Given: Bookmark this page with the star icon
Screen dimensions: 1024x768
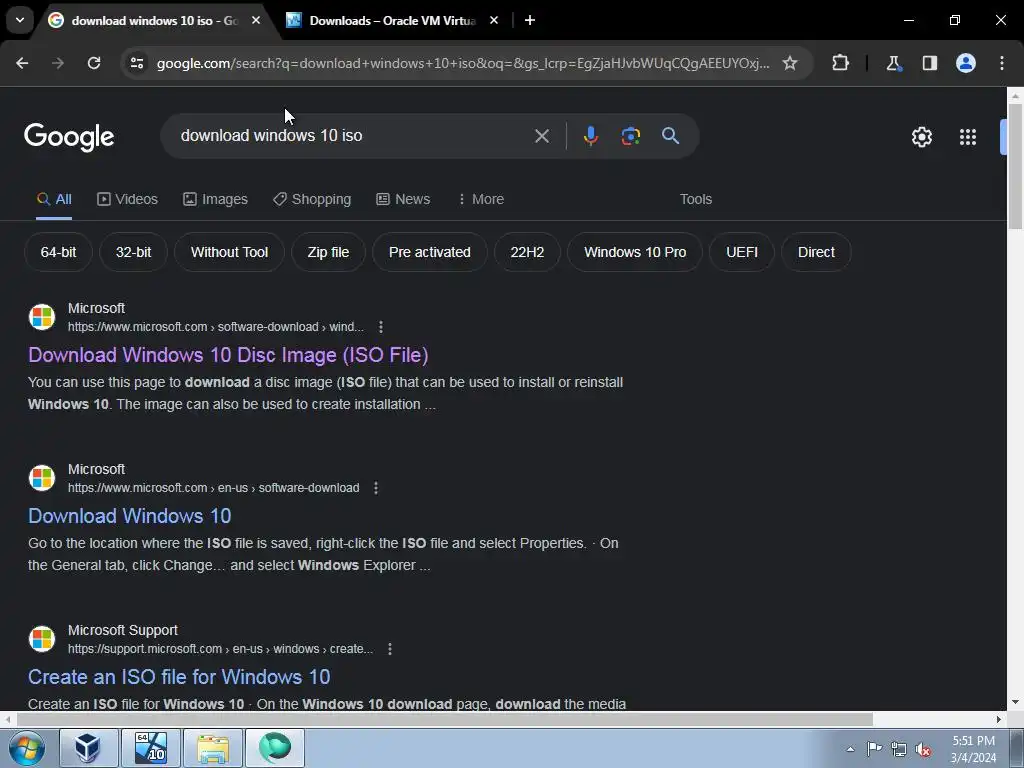Looking at the screenshot, I should (790, 63).
